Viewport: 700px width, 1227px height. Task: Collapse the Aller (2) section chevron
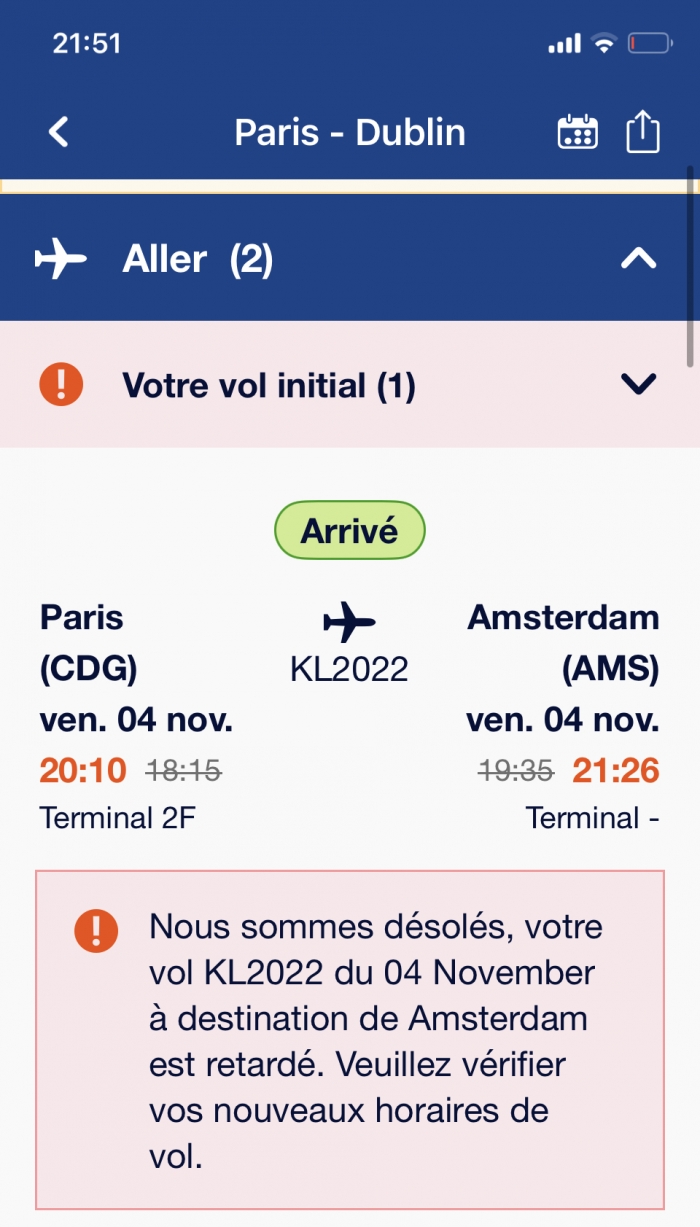[x=639, y=260]
